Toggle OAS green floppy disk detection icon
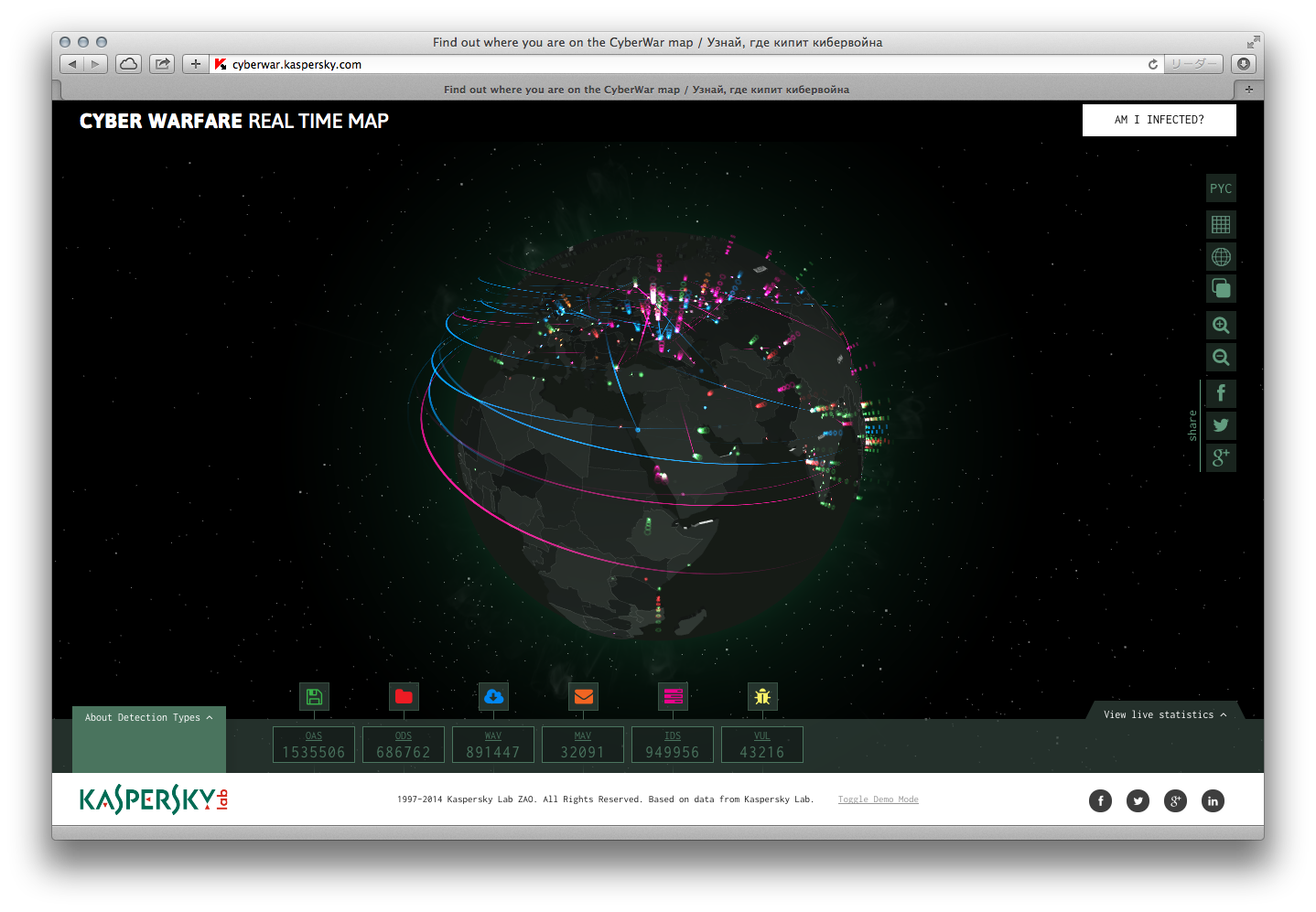This screenshot has height=912, width=1316. [314, 697]
